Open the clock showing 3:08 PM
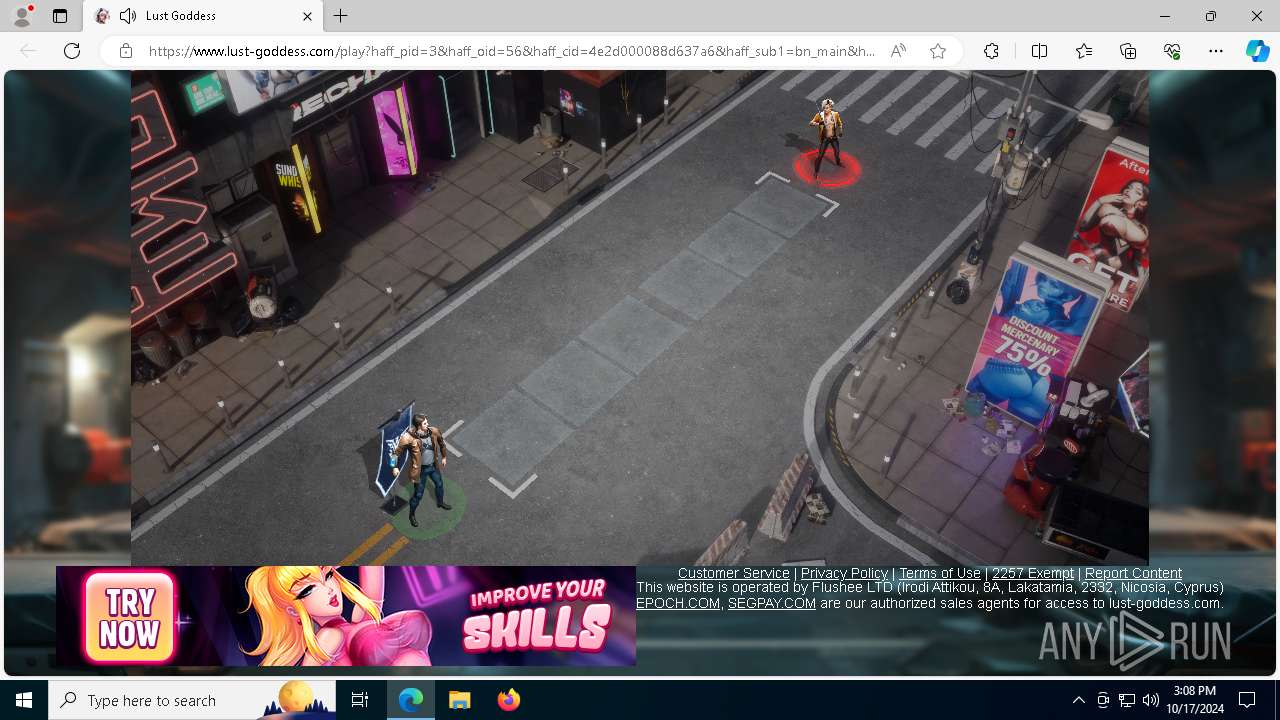Screen dimensions: 1280x720 (x=1194, y=700)
